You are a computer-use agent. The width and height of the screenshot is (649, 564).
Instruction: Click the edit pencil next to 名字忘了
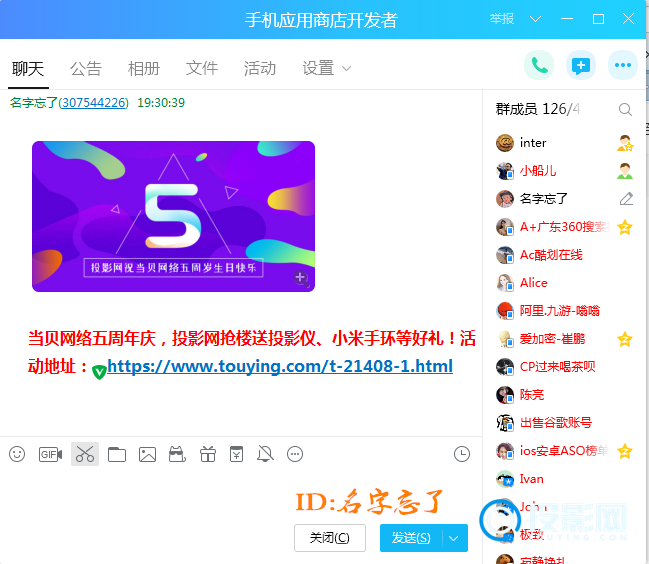[626, 199]
